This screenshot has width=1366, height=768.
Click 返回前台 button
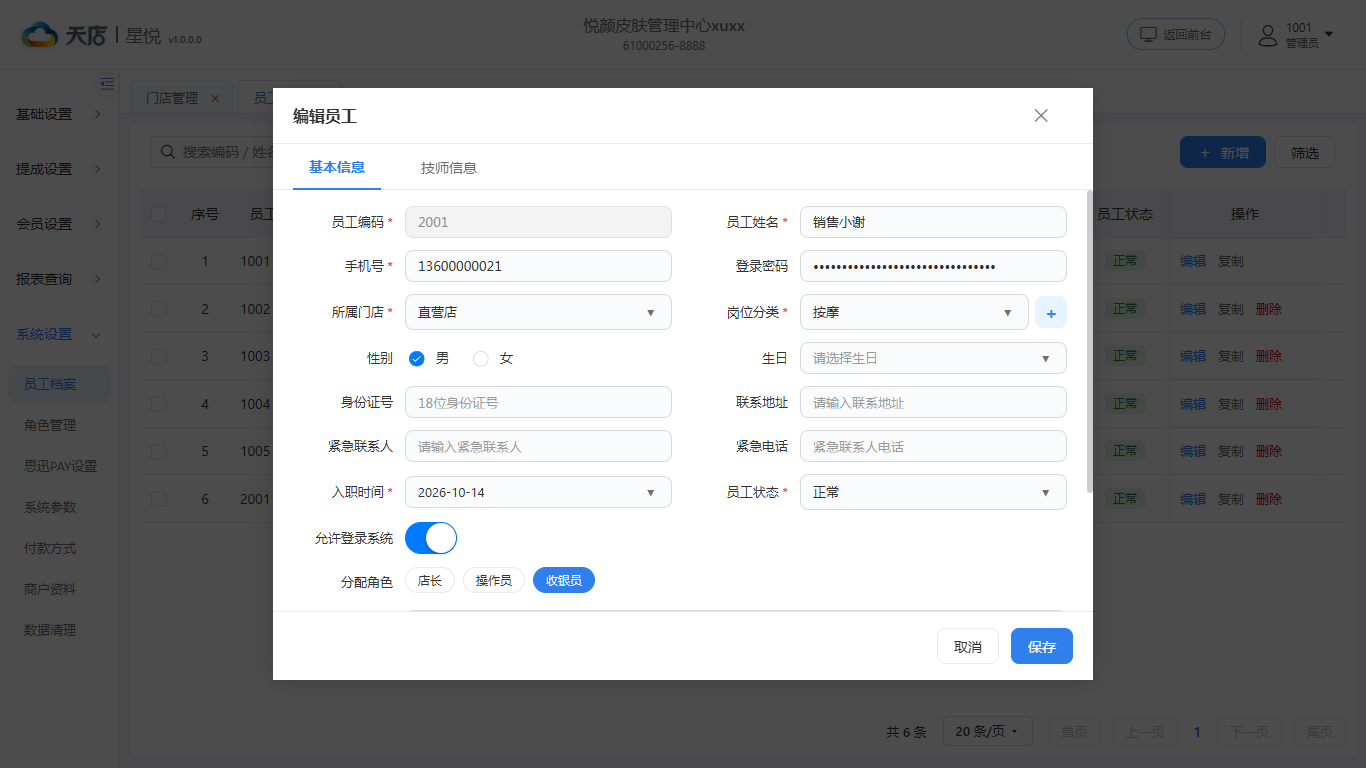click(1176, 34)
